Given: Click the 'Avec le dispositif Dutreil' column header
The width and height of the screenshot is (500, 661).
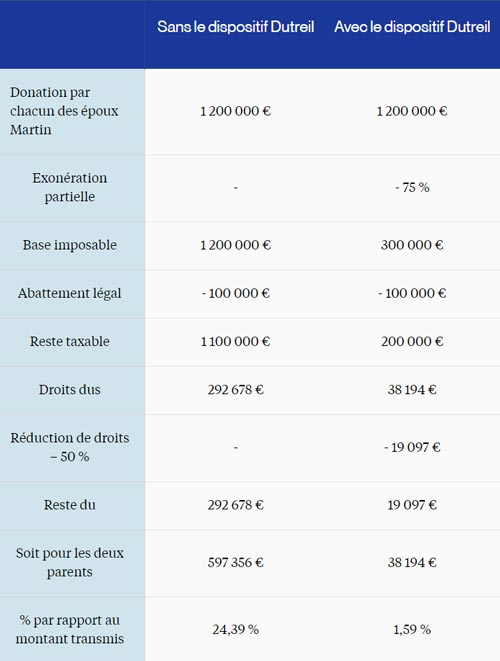Looking at the screenshot, I should (x=412, y=27).
